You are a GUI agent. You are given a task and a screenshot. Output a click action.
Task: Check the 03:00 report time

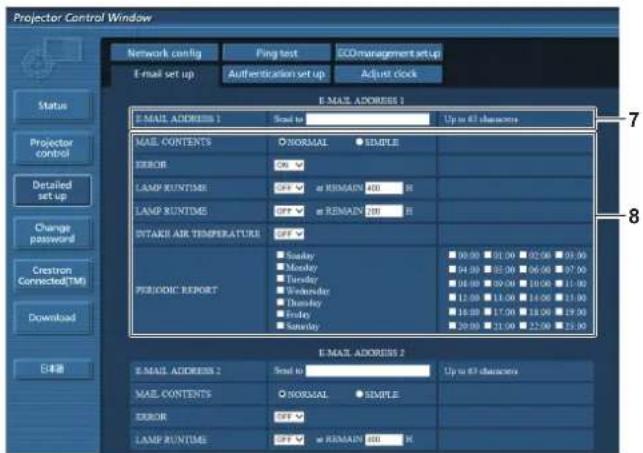[x=559, y=255]
